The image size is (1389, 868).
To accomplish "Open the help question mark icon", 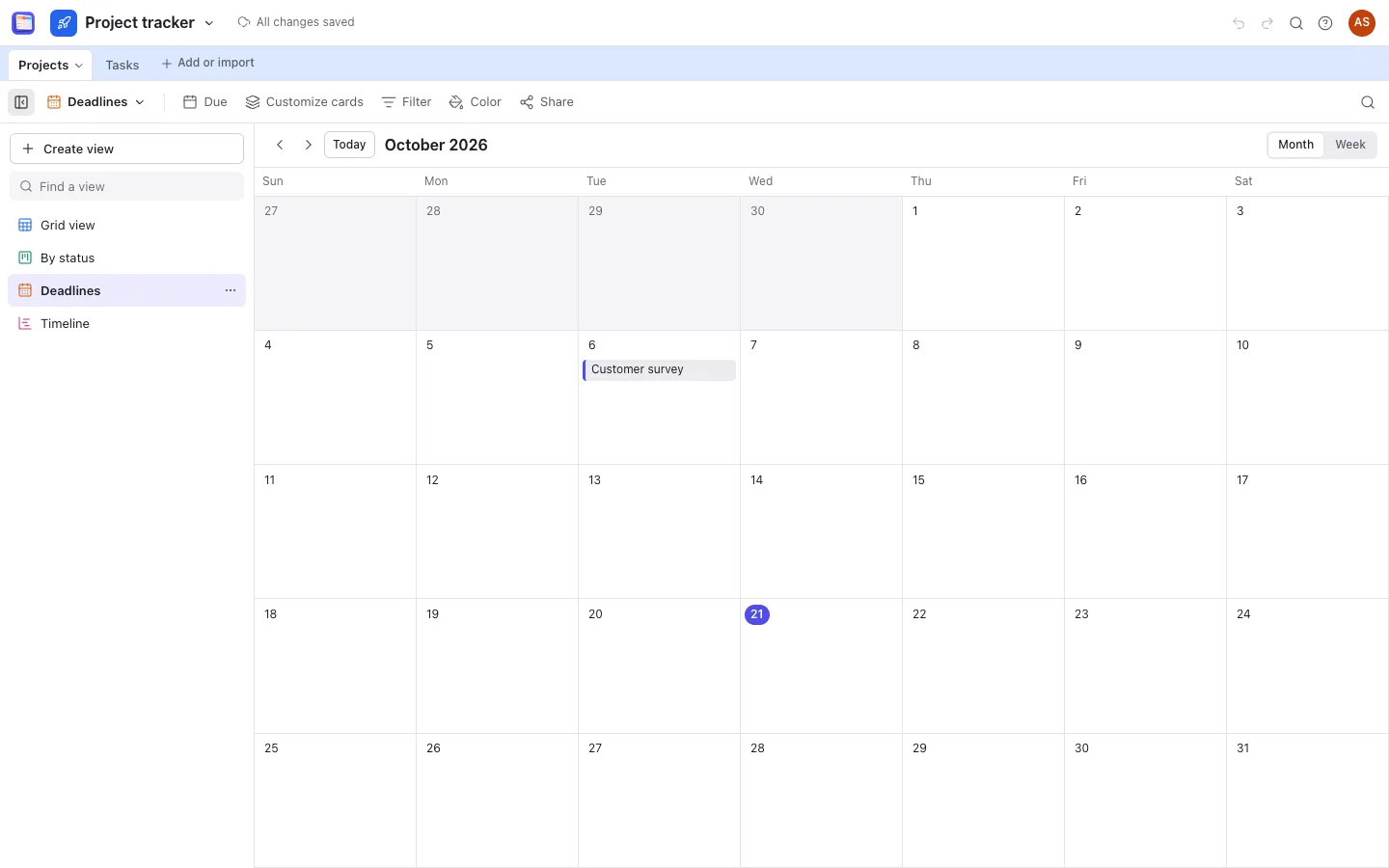I will click(1325, 23).
